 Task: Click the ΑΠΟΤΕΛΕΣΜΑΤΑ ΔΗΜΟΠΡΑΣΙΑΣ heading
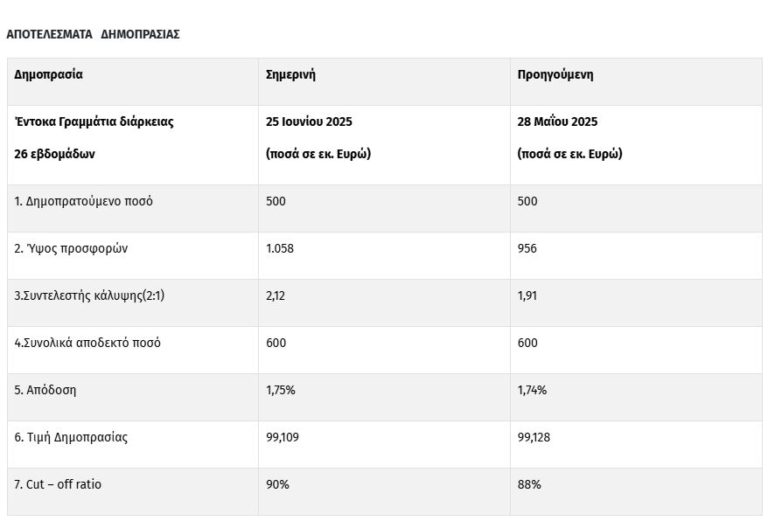[93, 34]
